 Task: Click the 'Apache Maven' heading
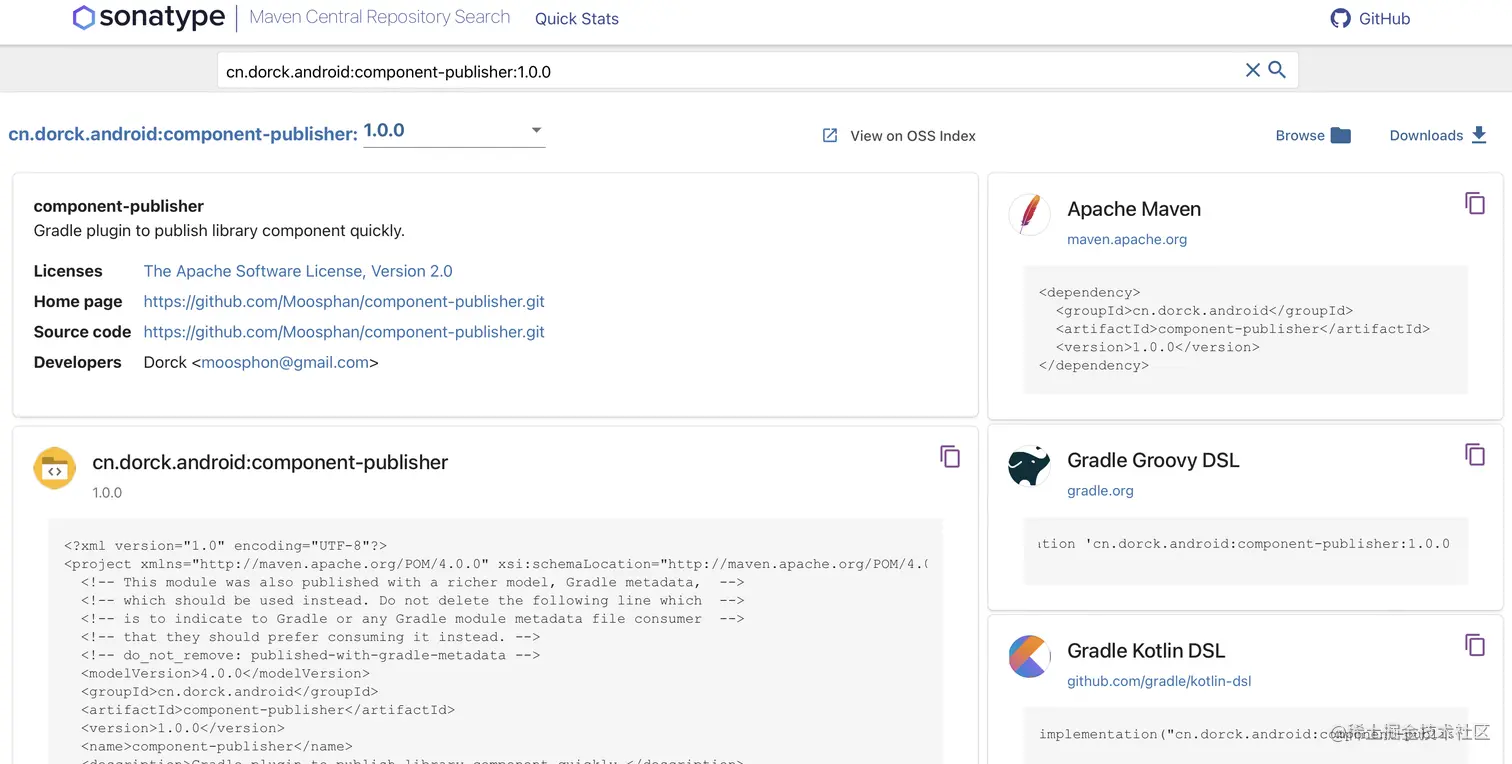[1134, 209]
